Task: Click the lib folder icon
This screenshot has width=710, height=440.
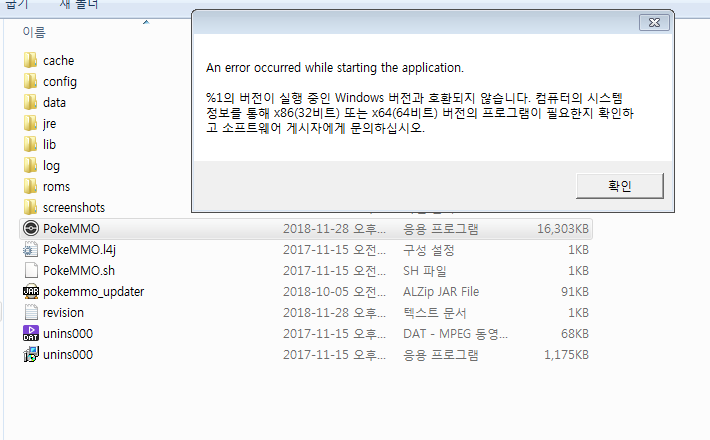Action: tap(30, 145)
